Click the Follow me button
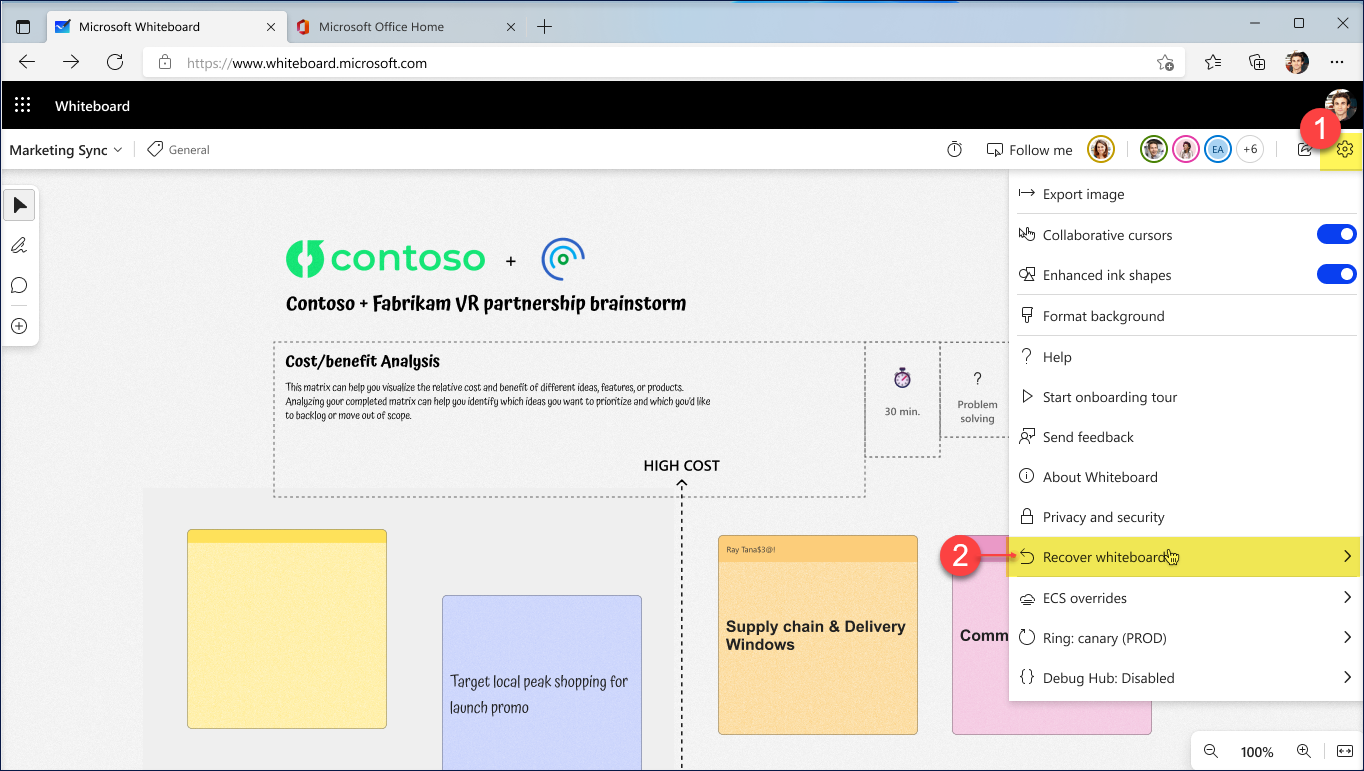This screenshot has height=771, width=1364. tap(1029, 150)
